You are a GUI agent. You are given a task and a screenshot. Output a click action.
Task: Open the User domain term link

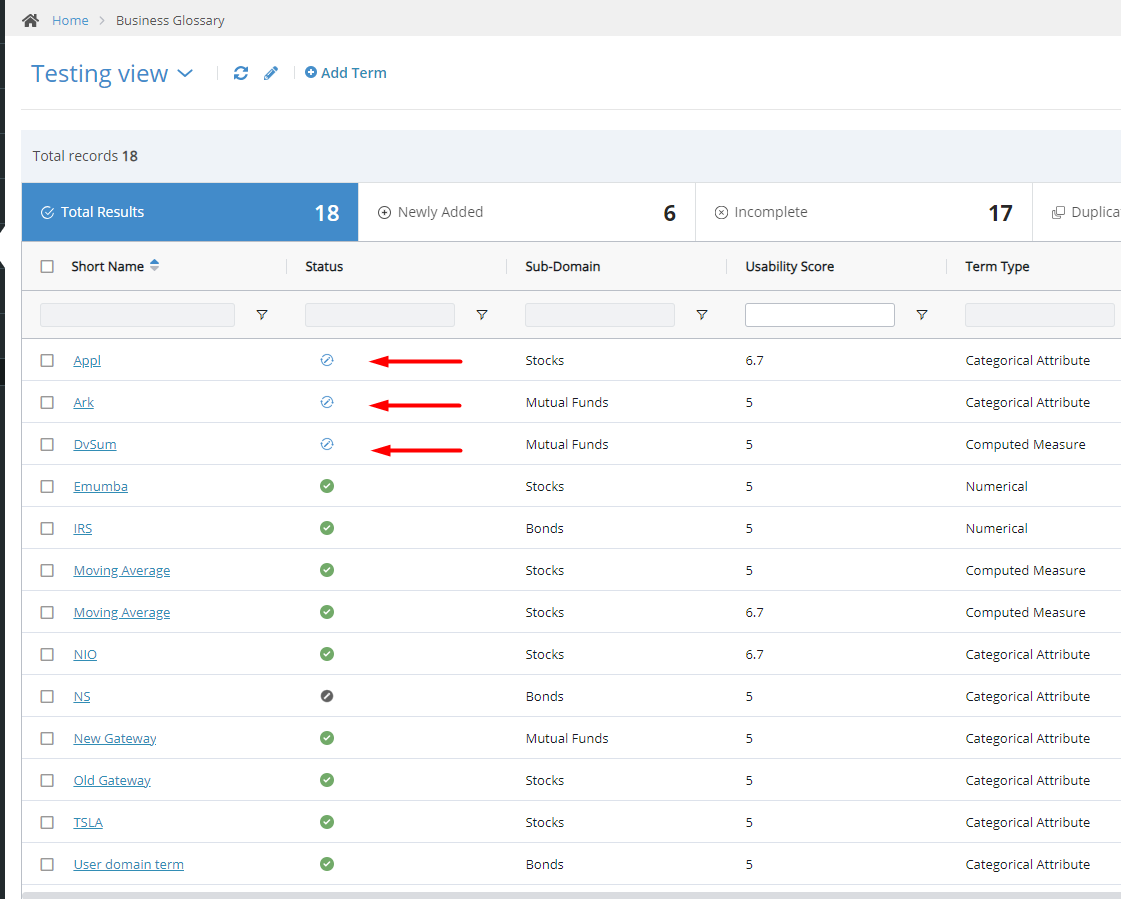click(129, 864)
